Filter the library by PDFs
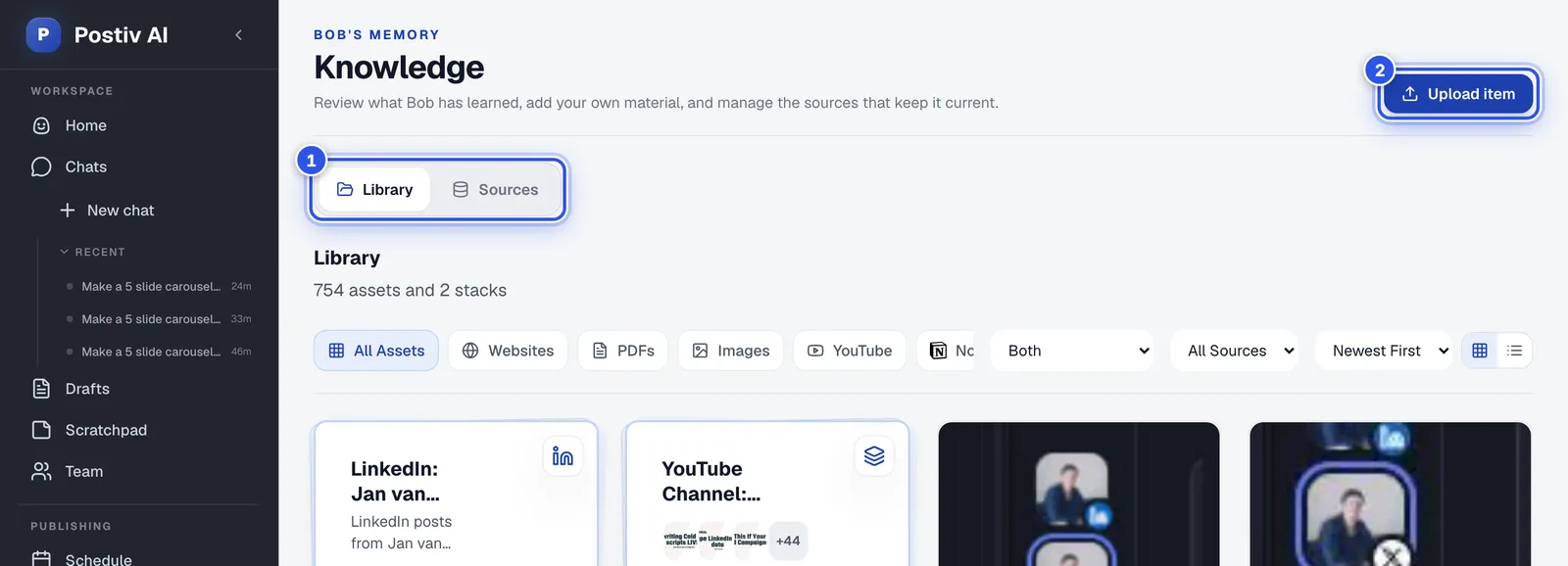 [623, 351]
